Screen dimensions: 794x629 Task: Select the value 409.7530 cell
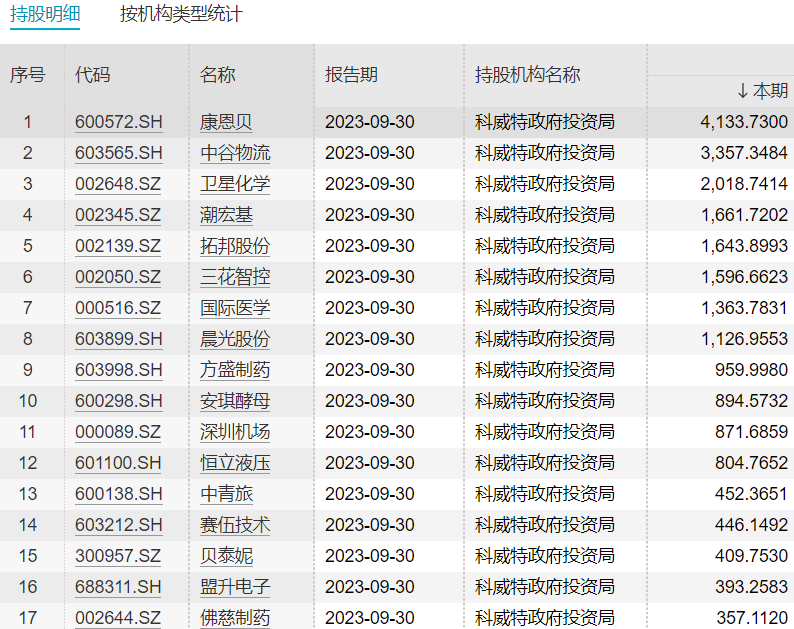coord(751,556)
